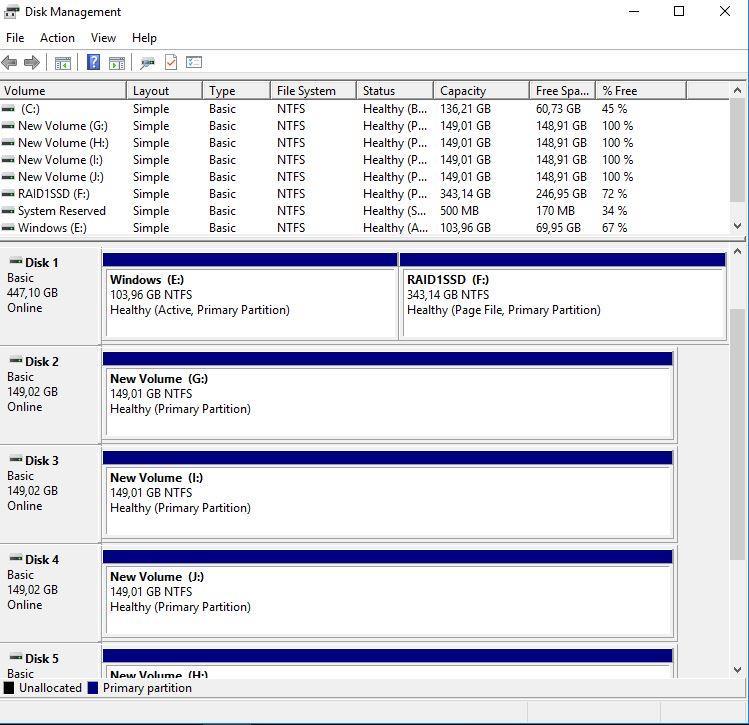Open the blue Help question mark icon
This screenshot has width=749, height=725.
94,62
